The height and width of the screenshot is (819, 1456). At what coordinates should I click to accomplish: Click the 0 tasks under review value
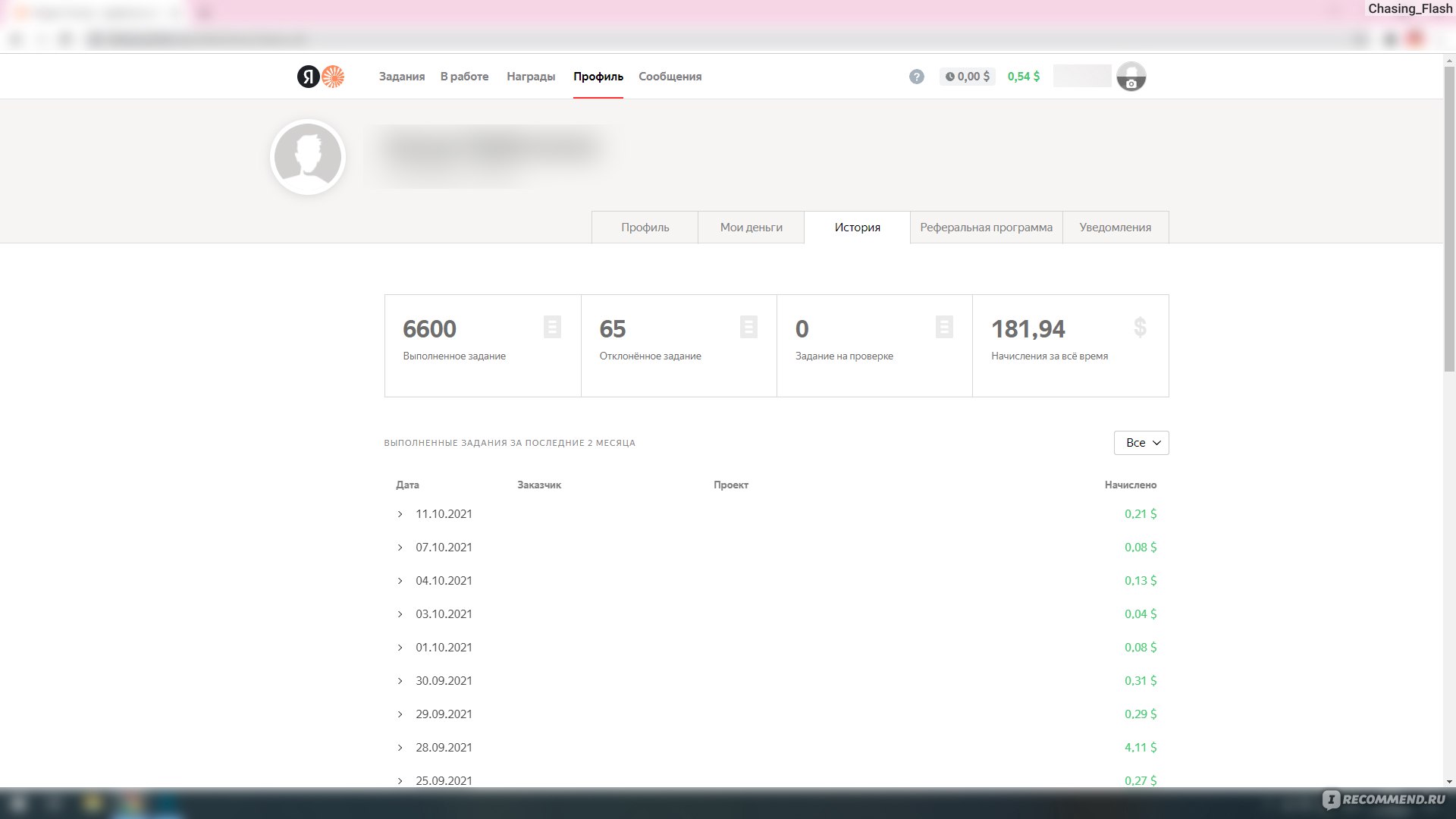point(802,329)
